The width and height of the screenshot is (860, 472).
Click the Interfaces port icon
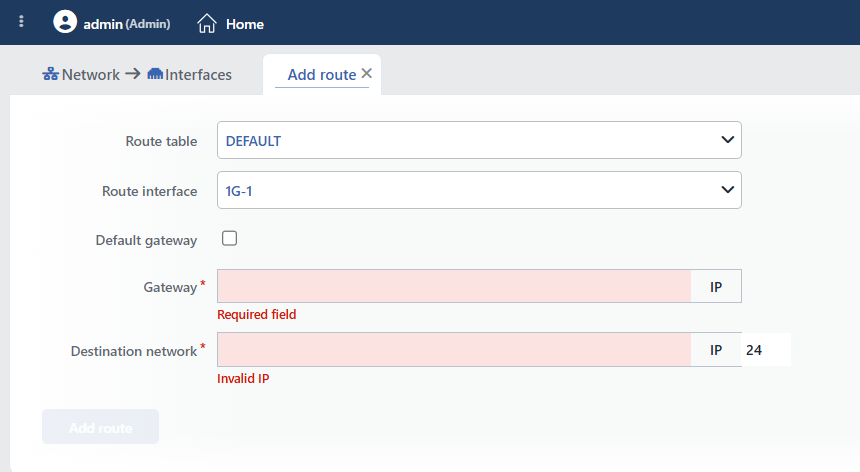tap(155, 73)
